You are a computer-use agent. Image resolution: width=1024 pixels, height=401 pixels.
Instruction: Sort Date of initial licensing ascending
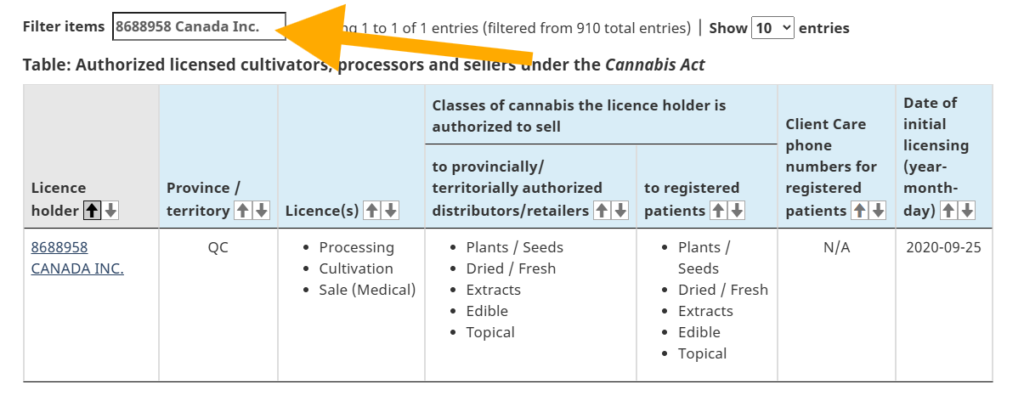[948, 211]
